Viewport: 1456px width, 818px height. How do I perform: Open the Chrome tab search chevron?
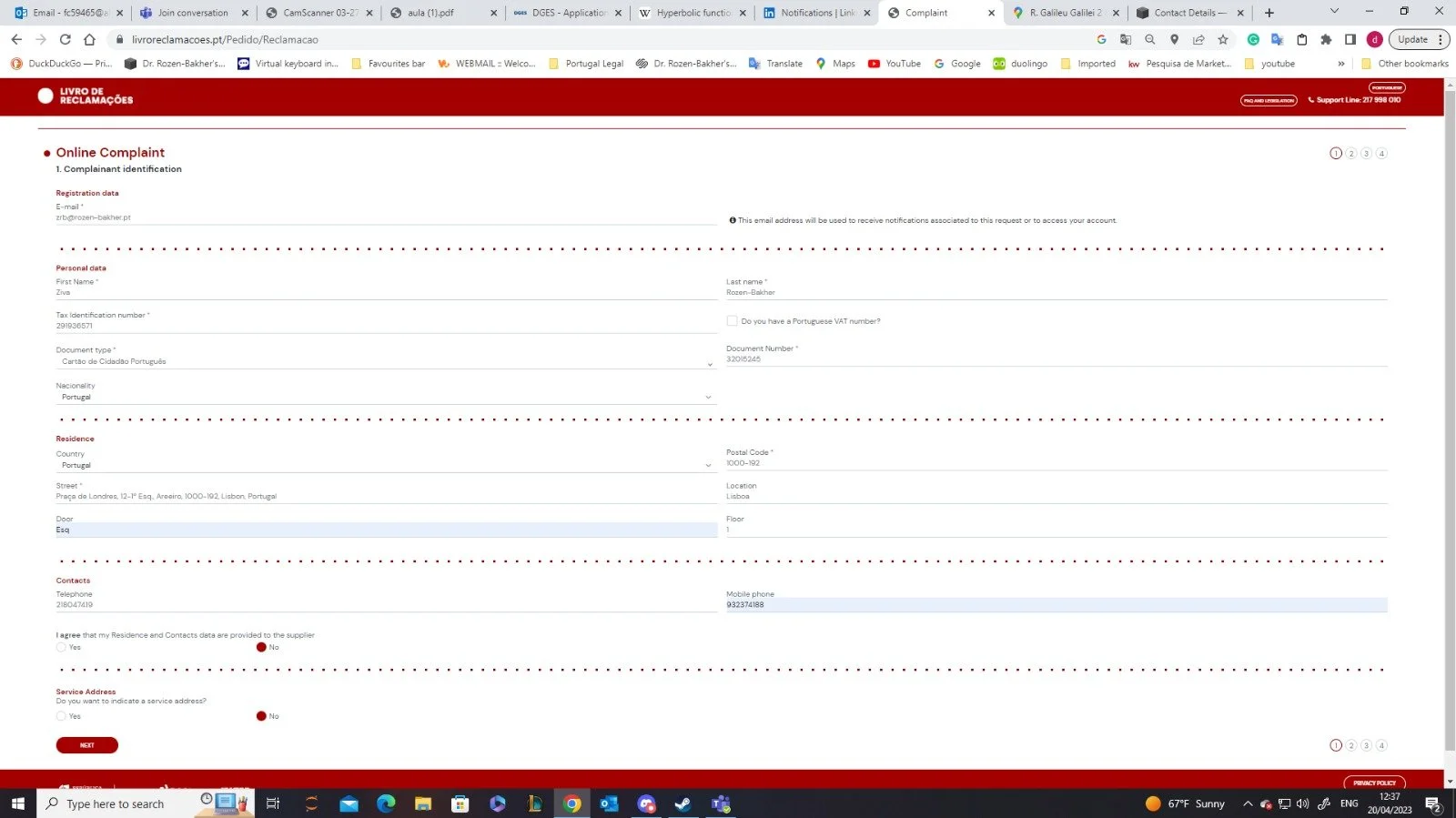pyautogui.click(x=1334, y=12)
